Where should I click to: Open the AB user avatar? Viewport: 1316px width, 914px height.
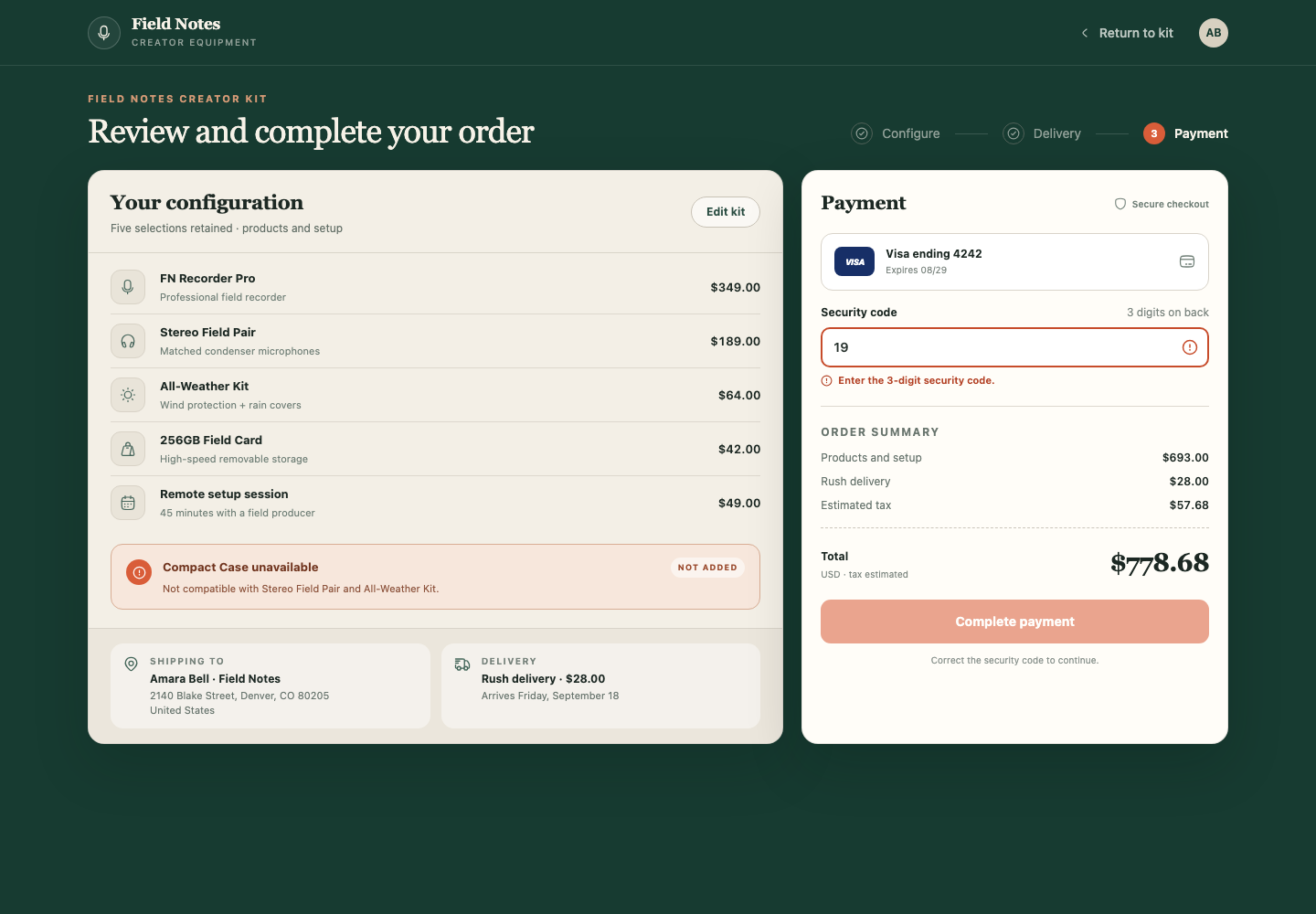point(1214,33)
